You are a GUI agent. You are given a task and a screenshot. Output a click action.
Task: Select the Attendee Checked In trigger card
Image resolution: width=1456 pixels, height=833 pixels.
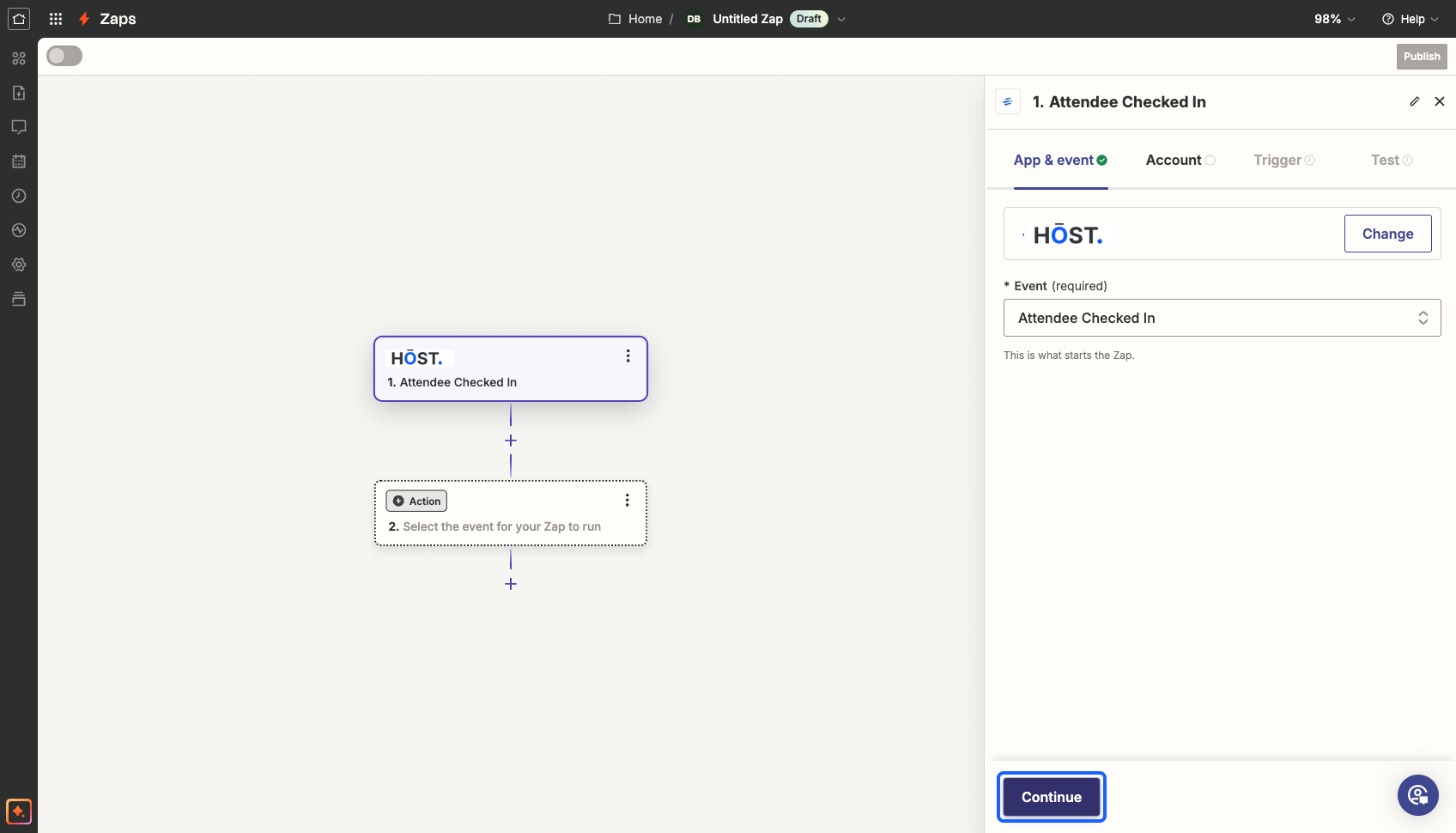(x=511, y=368)
